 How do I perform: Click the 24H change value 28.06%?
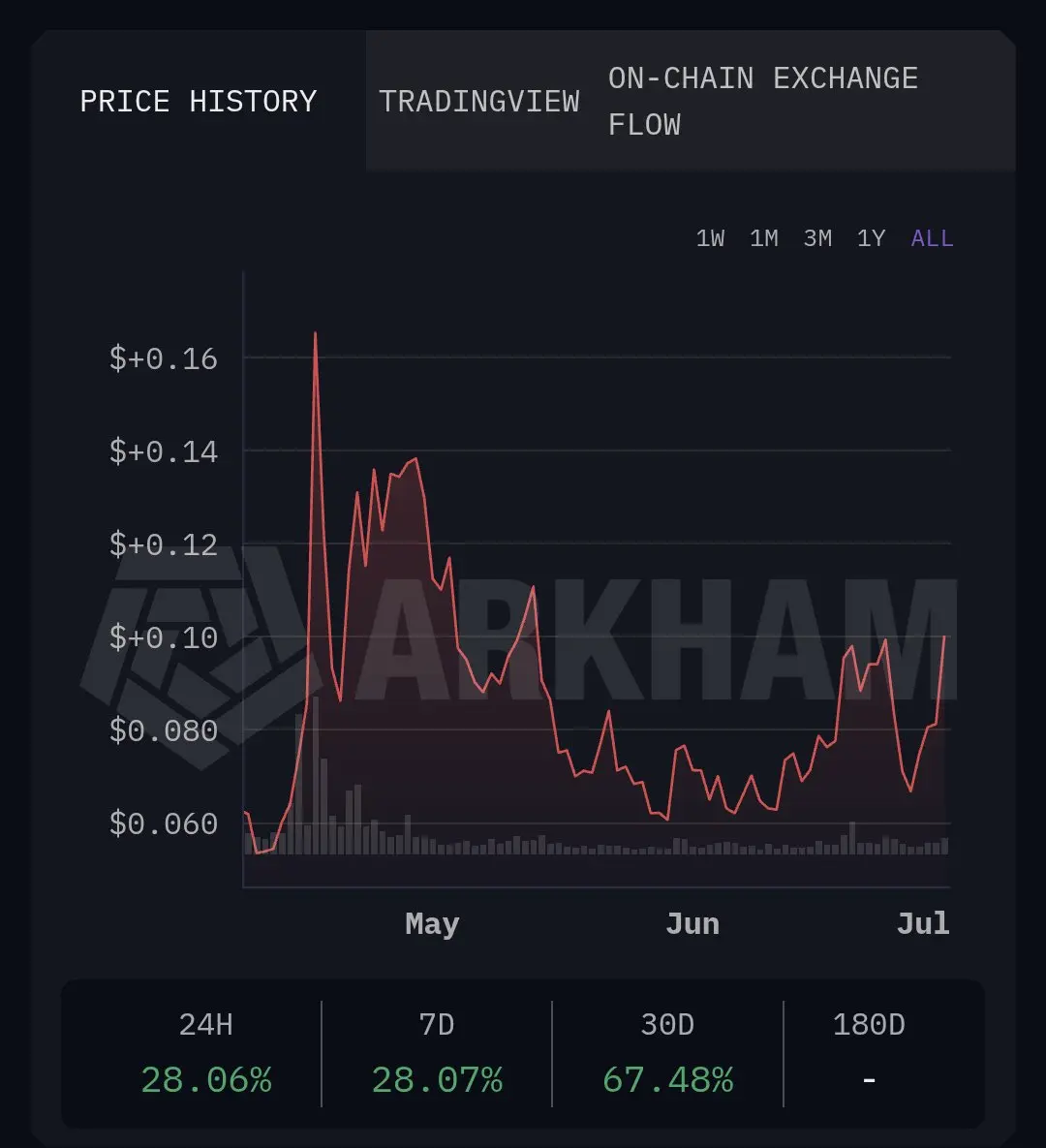(x=205, y=1080)
